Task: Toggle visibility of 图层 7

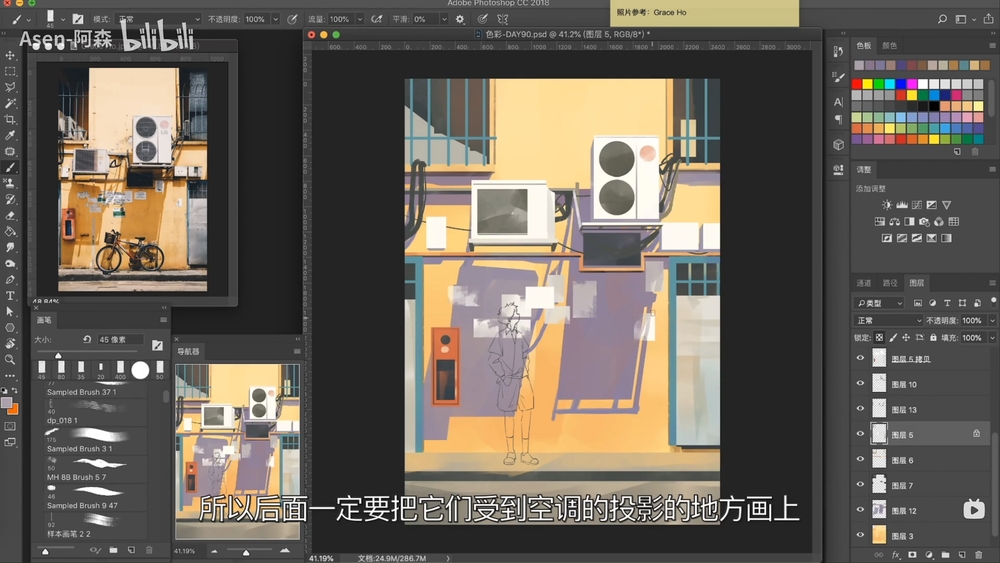Action: 860,485
